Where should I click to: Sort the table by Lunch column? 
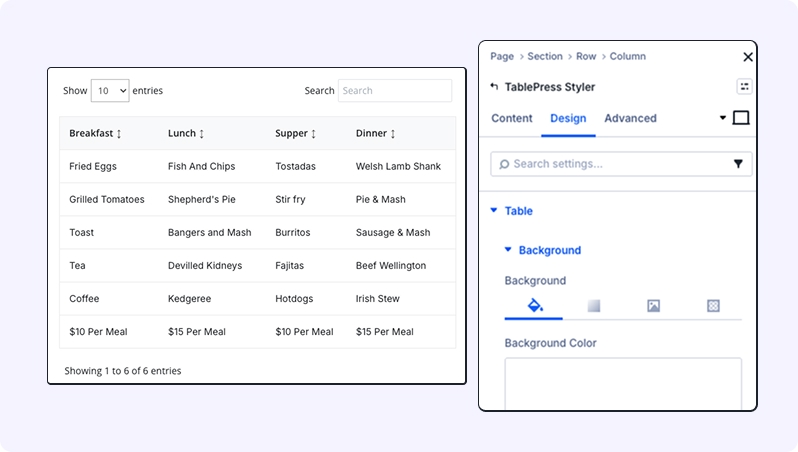pyautogui.click(x=186, y=134)
